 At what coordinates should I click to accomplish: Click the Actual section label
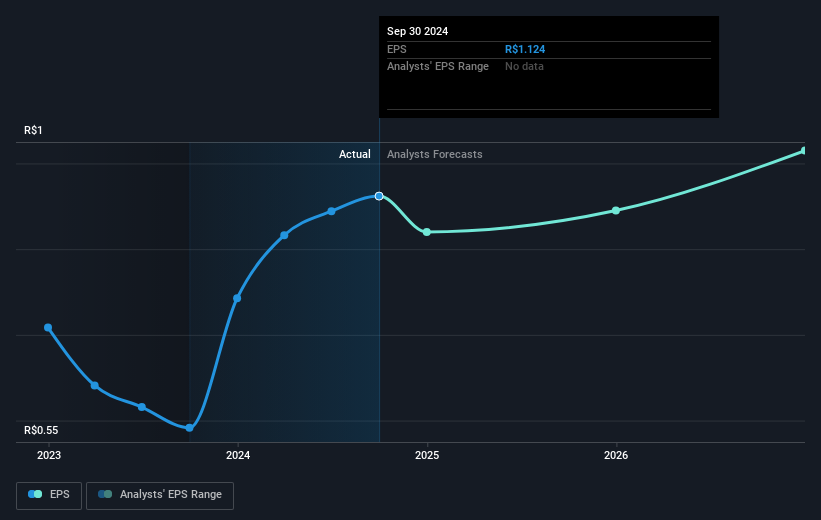click(x=354, y=154)
